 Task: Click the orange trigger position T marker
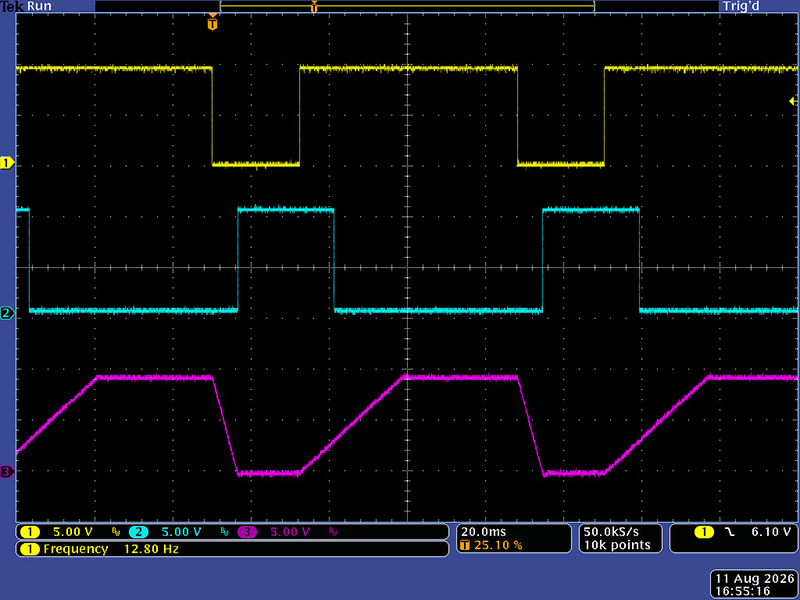click(x=212, y=23)
